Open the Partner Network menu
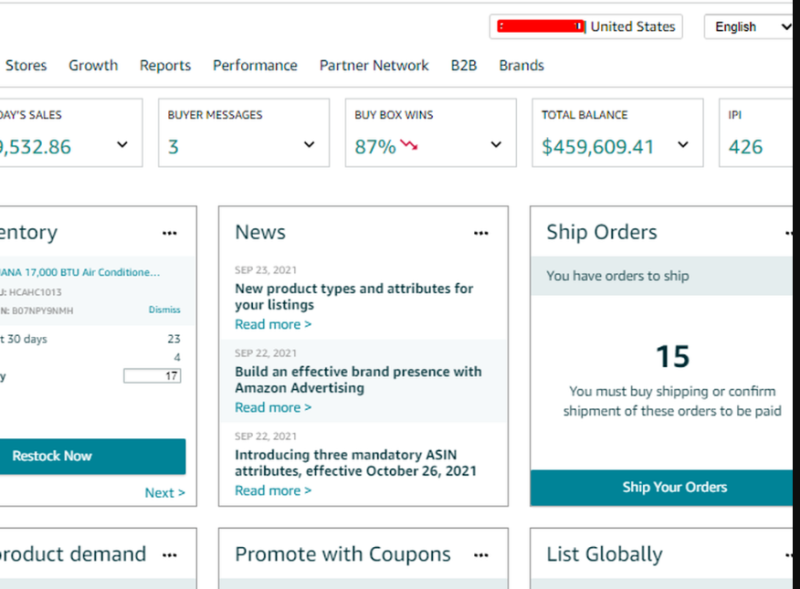Screen dimensions: 800x589 coord(374,65)
